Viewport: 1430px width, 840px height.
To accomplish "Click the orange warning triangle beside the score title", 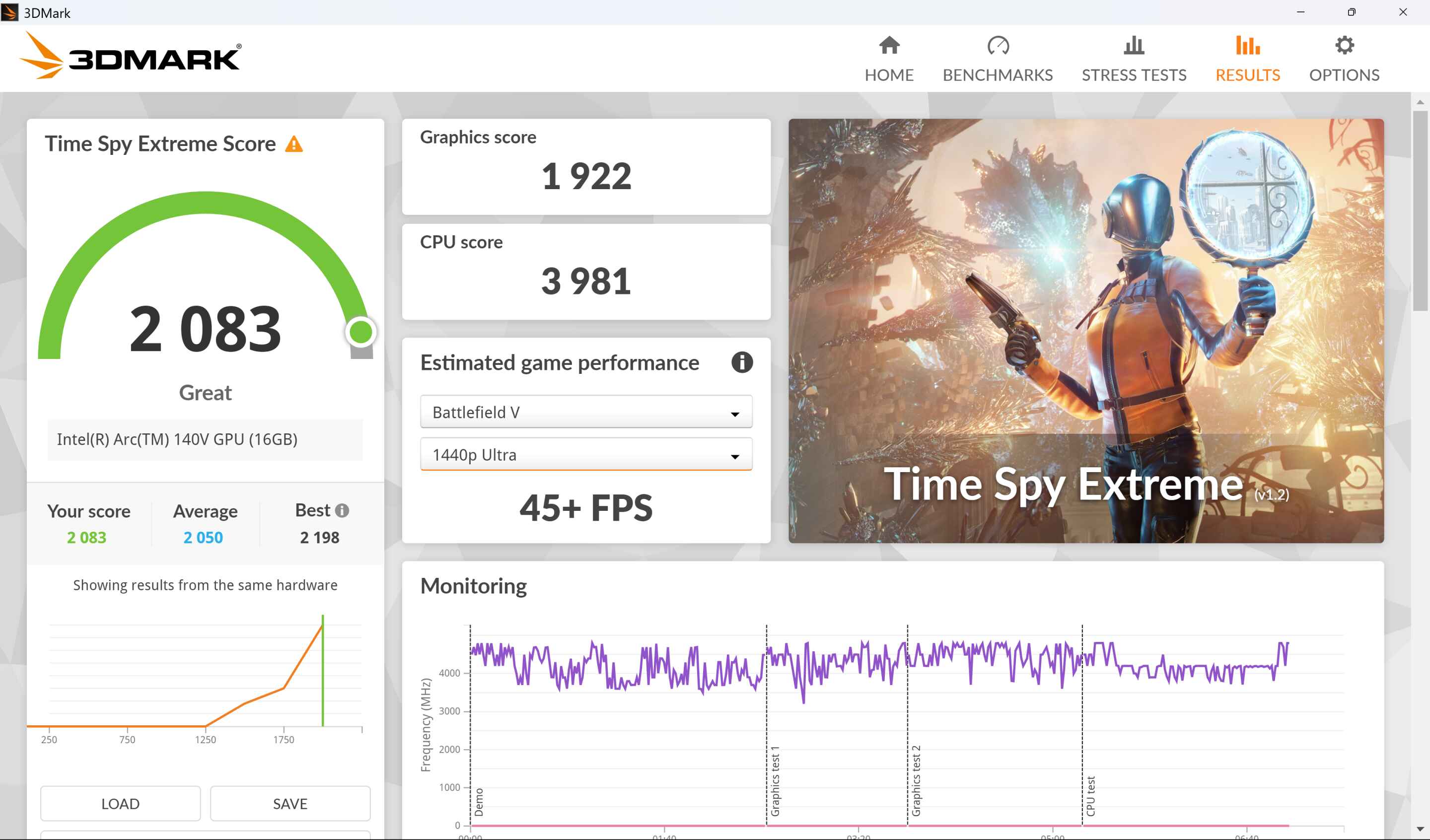I will pyautogui.click(x=294, y=144).
